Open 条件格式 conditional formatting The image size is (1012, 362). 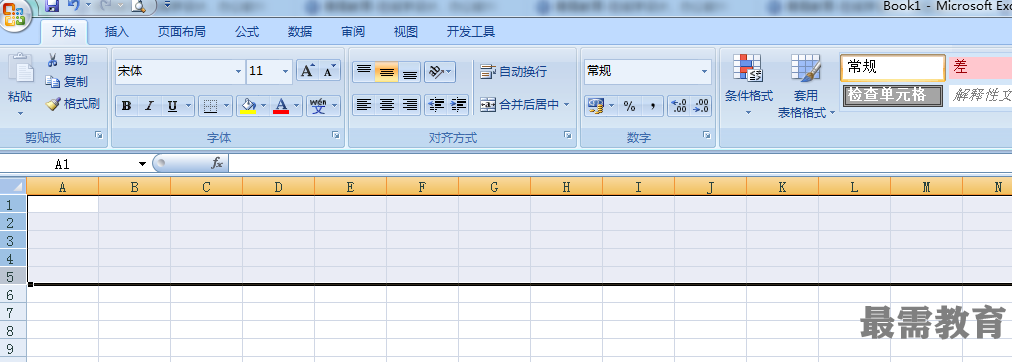click(749, 85)
